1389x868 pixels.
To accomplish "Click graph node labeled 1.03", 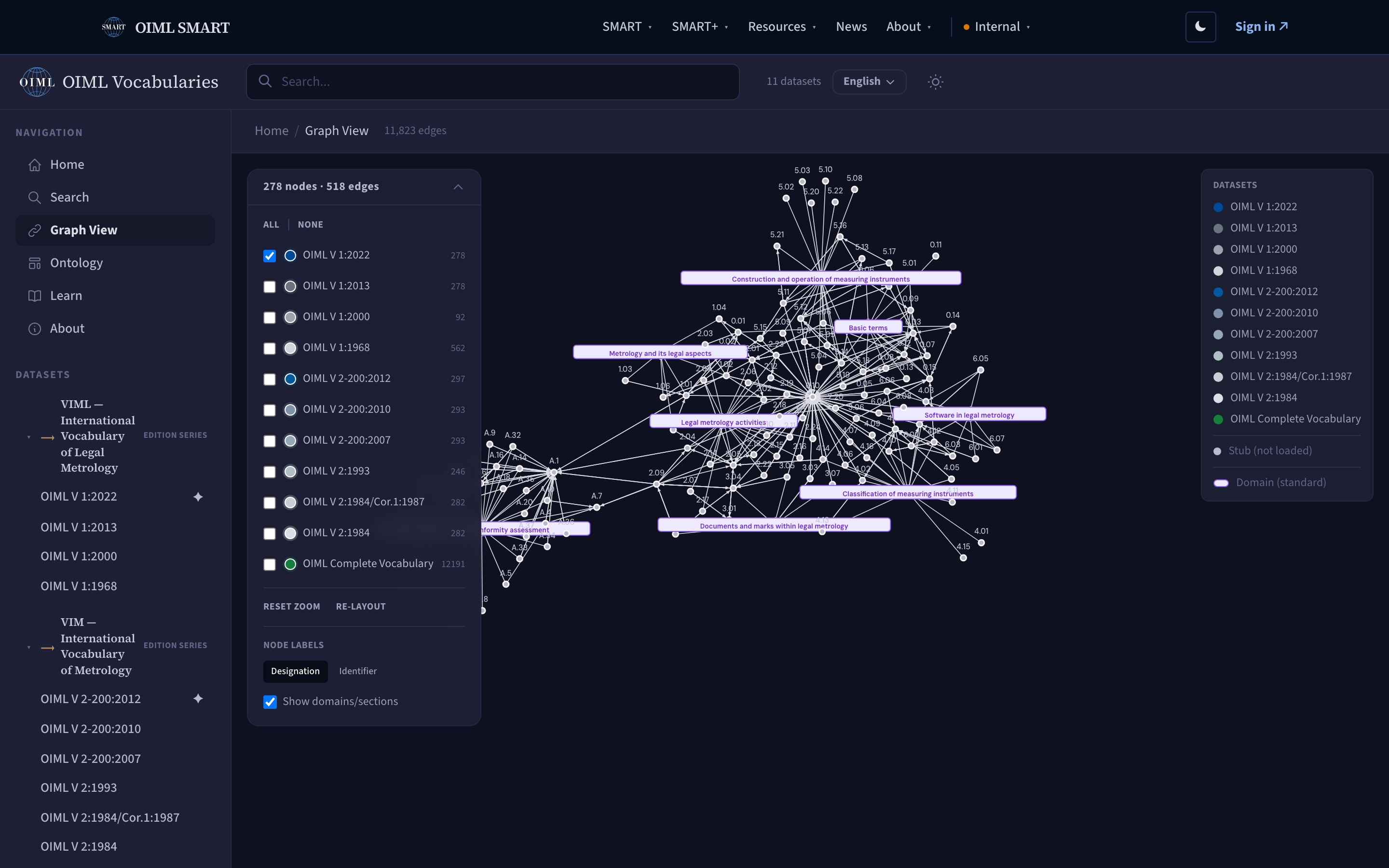I will point(625,380).
